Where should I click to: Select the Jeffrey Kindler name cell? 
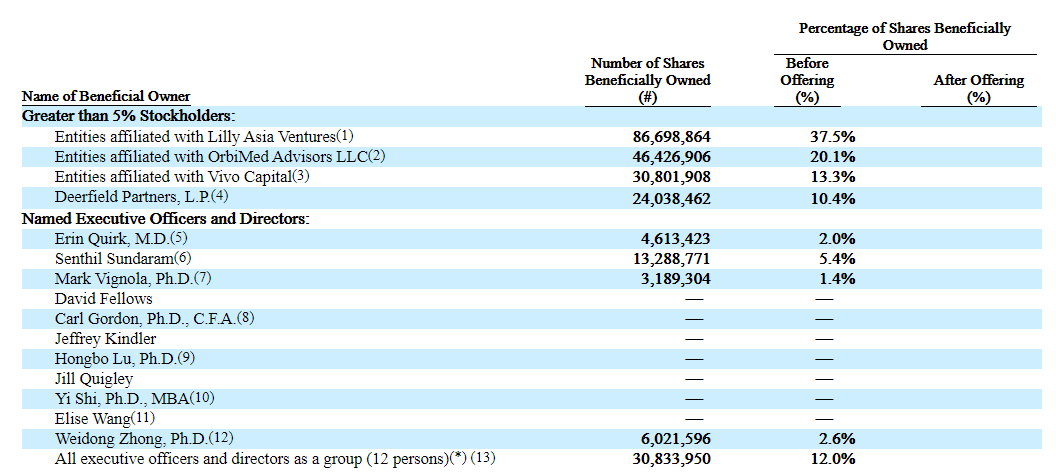coord(105,338)
